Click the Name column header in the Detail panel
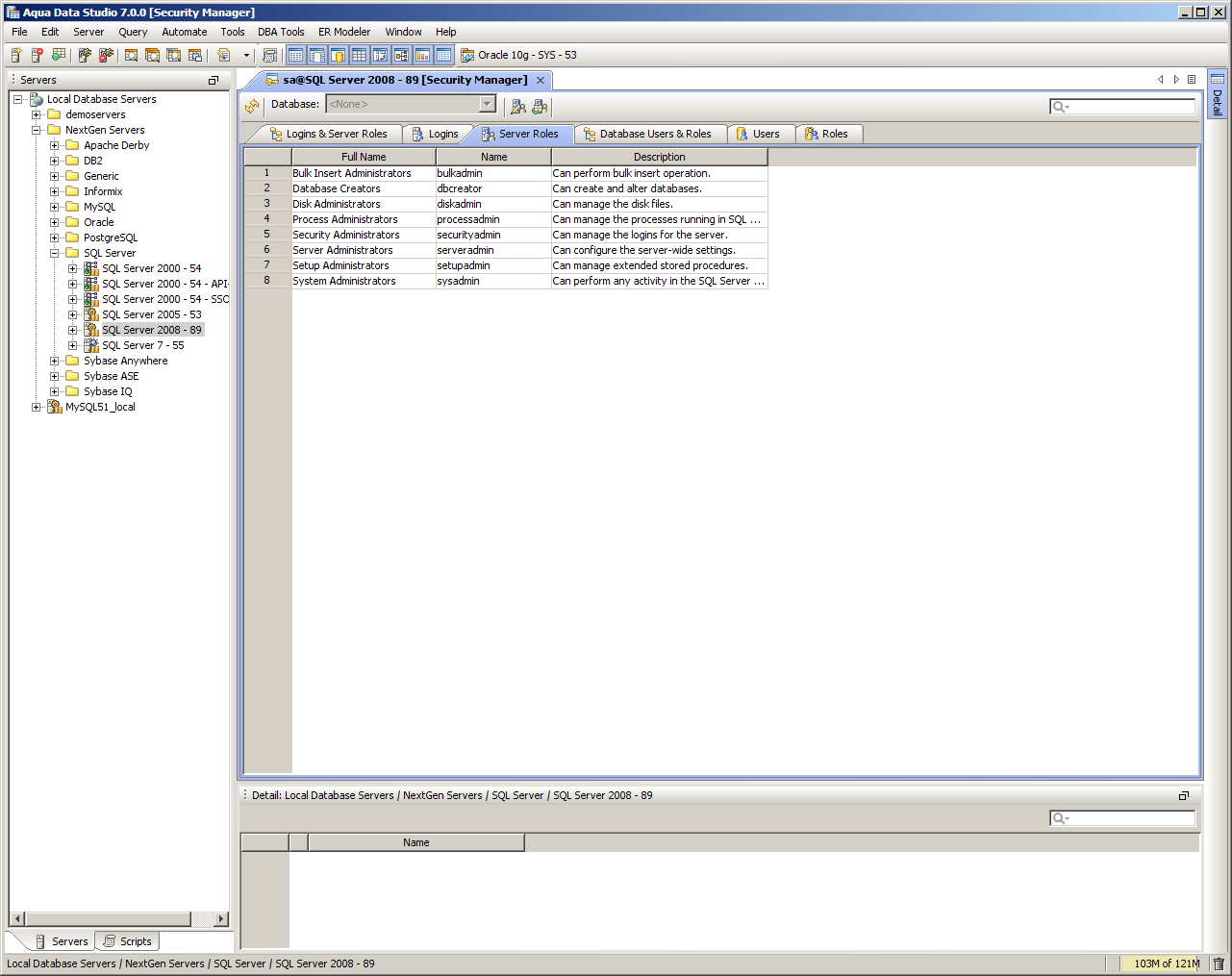The height and width of the screenshot is (976, 1232). pos(416,842)
